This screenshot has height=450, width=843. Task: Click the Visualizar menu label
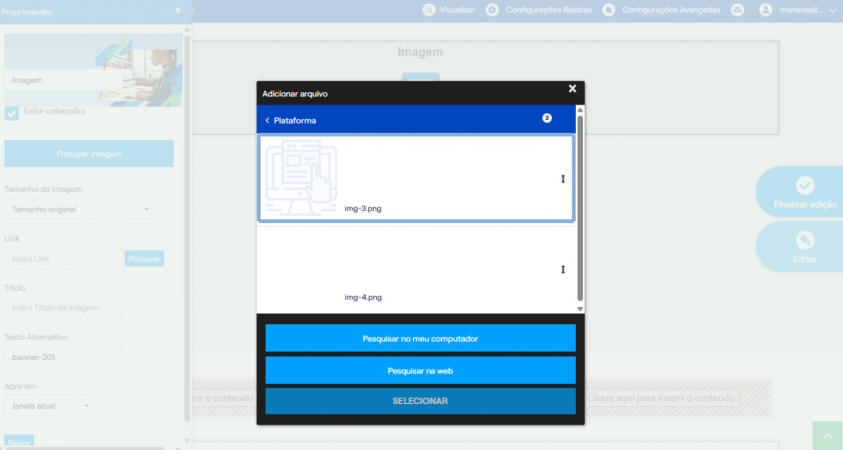click(x=458, y=10)
